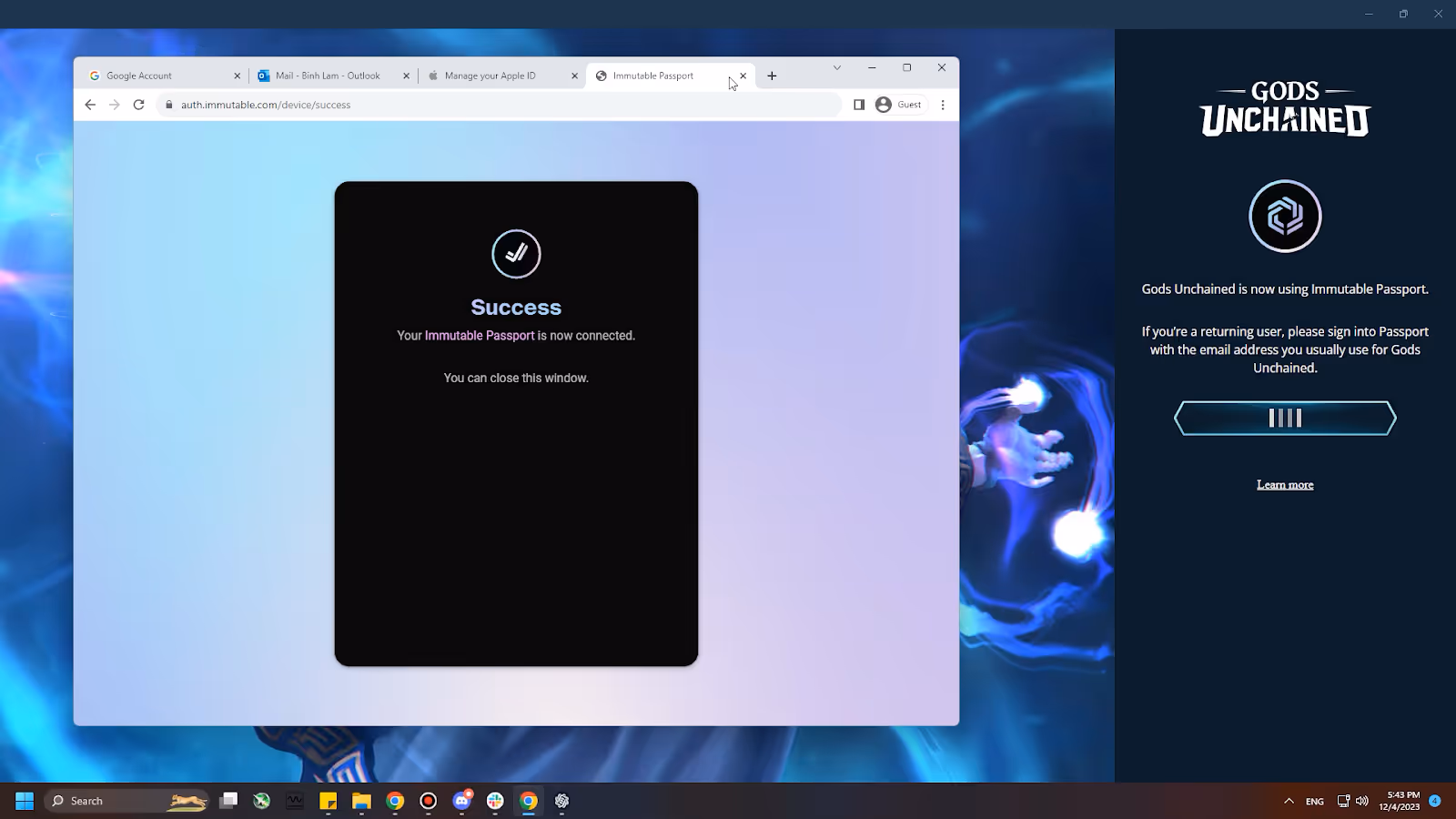1456x819 pixels.
Task: Show hidden system tray icons
Action: 1289,801
